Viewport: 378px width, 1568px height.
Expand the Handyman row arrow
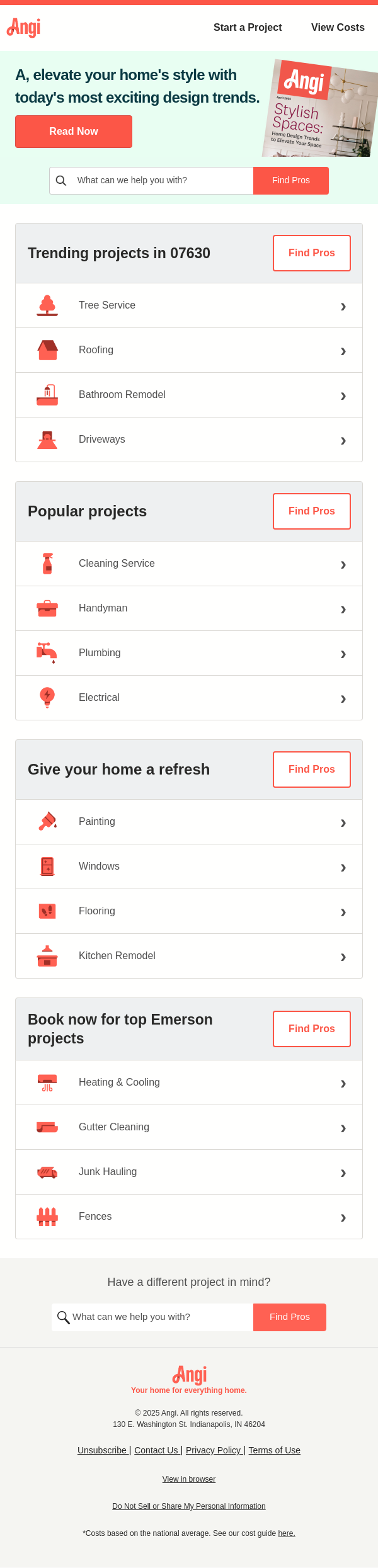point(343,609)
